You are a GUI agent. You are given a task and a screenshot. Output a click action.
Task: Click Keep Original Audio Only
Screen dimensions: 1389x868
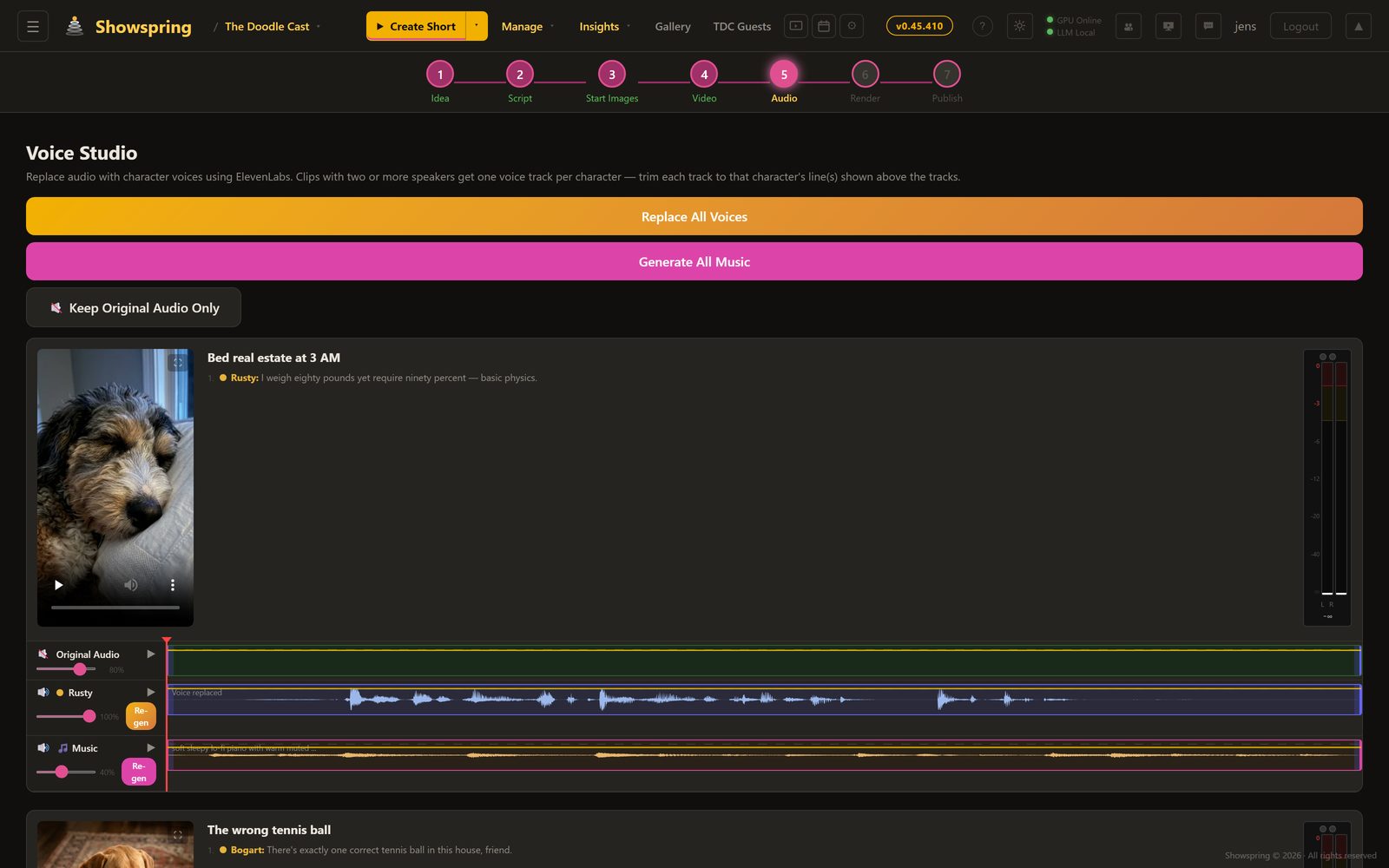tap(134, 307)
